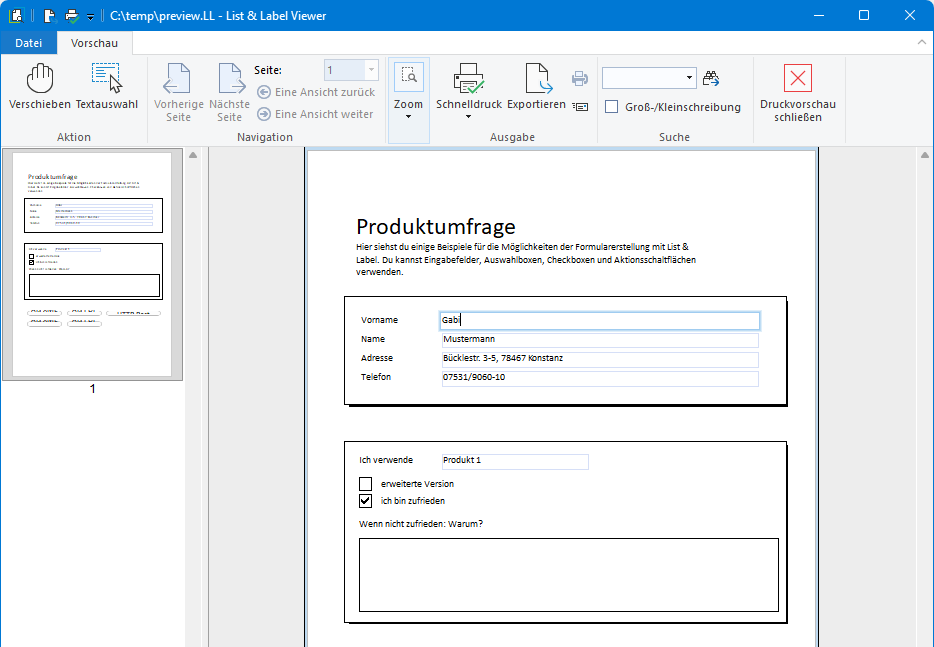
Task: Switch to the Vorschau ribbon tab
Action: coord(94,43)
